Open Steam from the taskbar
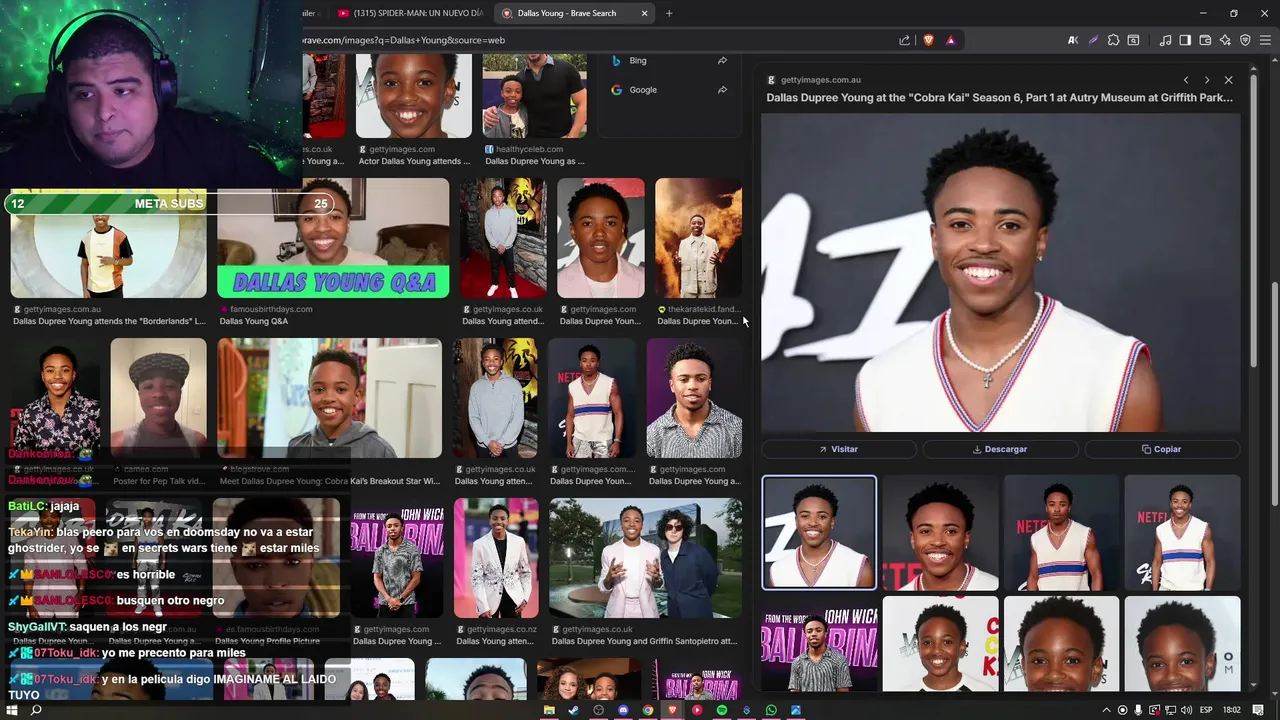This screenshot has width=1280, height=720. pos(573,710)
